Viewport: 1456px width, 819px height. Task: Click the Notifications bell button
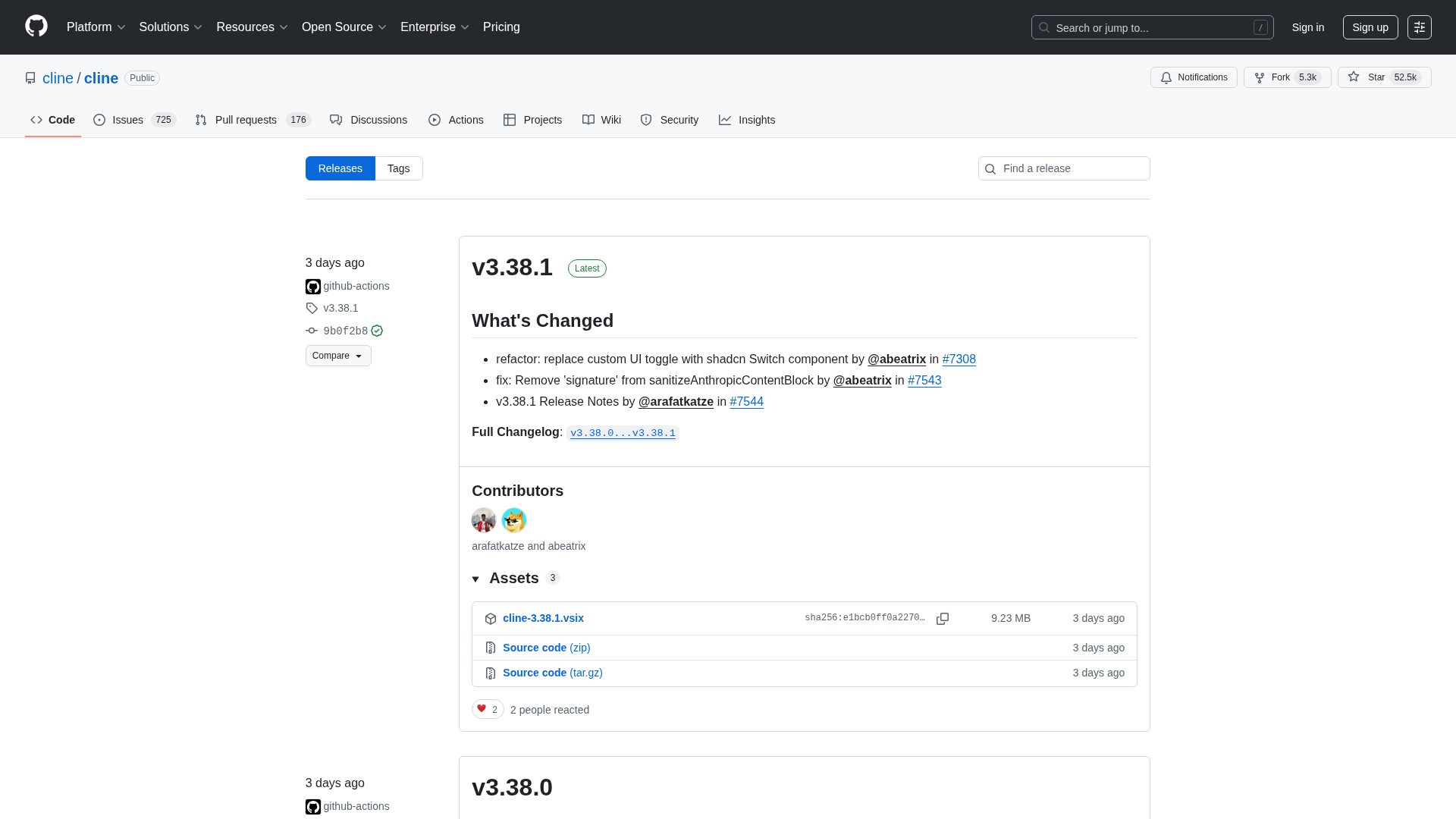pos(1194,77)
